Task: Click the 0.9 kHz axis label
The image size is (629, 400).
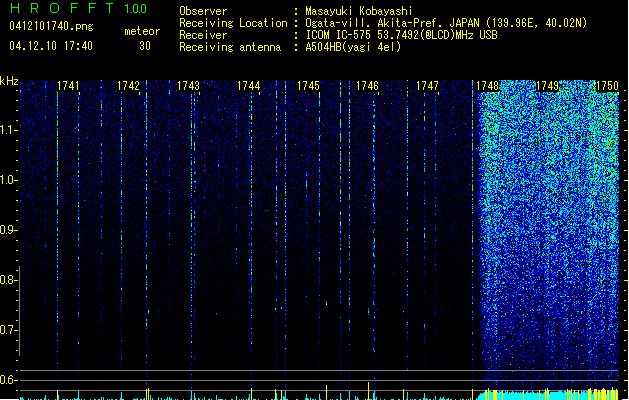Action: (x=9, y=230)
